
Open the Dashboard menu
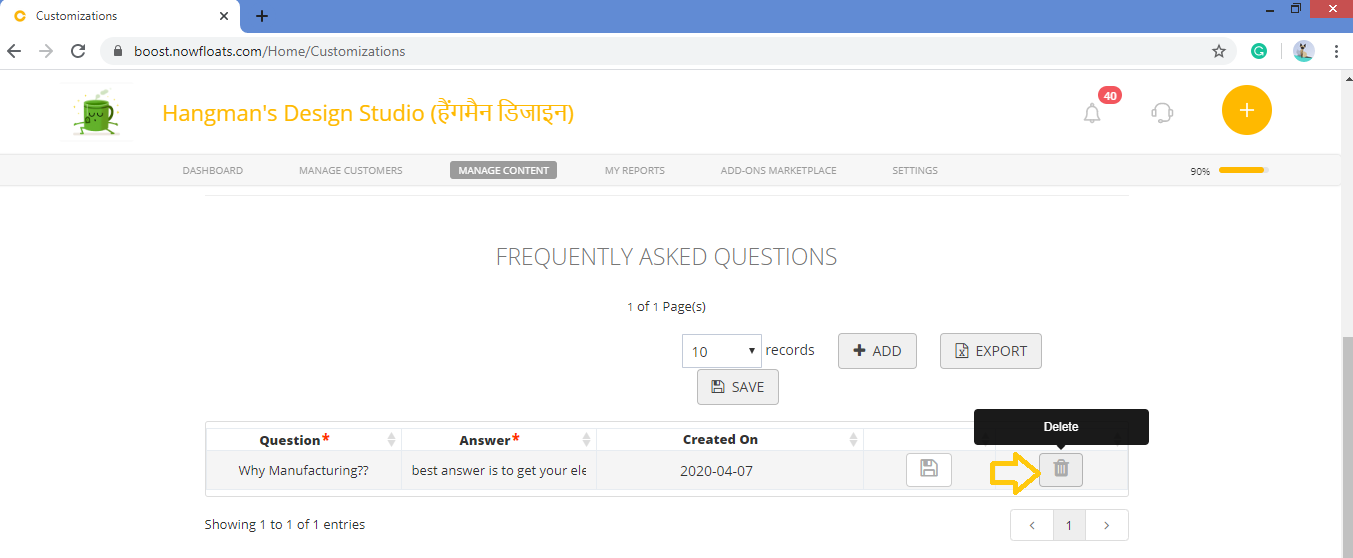pyautogui.click(x=212, y=171)
